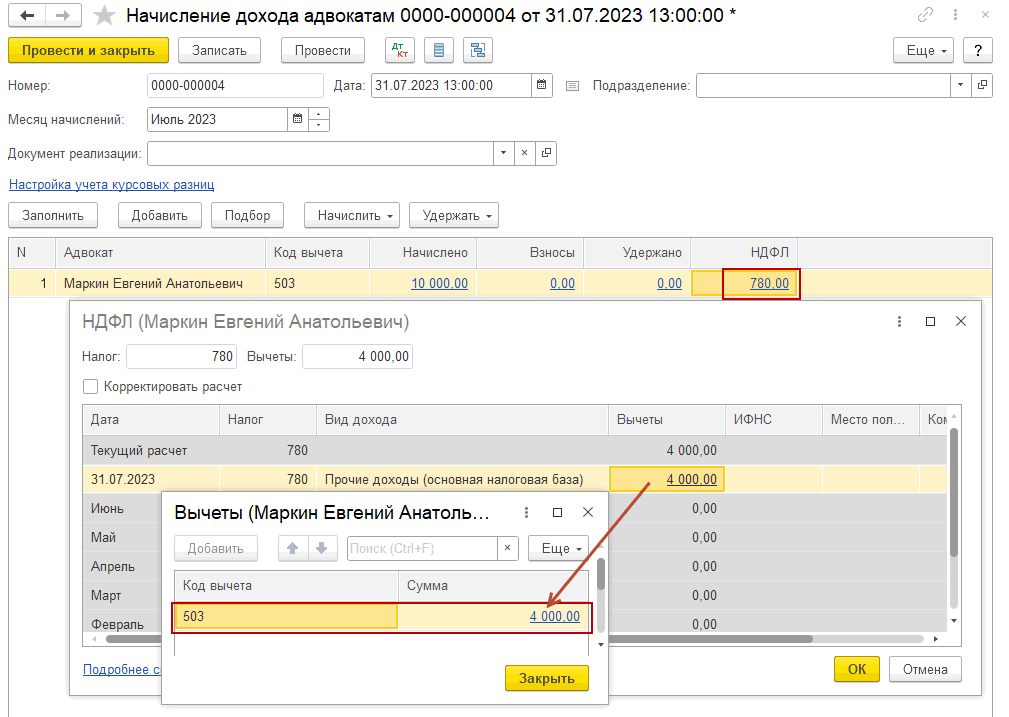Click the Номер input field
Image resolution: width=1009 pixels, height=717 pixels.
[235, 86]
